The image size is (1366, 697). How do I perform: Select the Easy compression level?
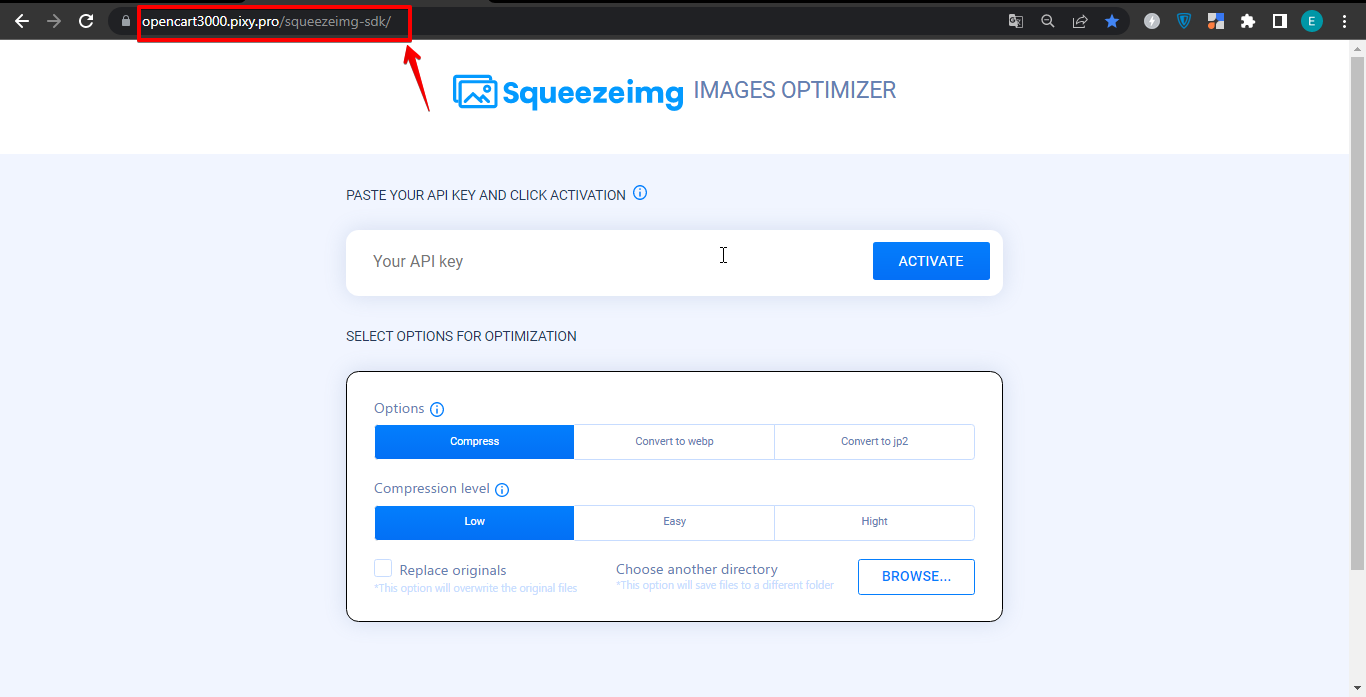pyautogui.click(x=674, y=522)
